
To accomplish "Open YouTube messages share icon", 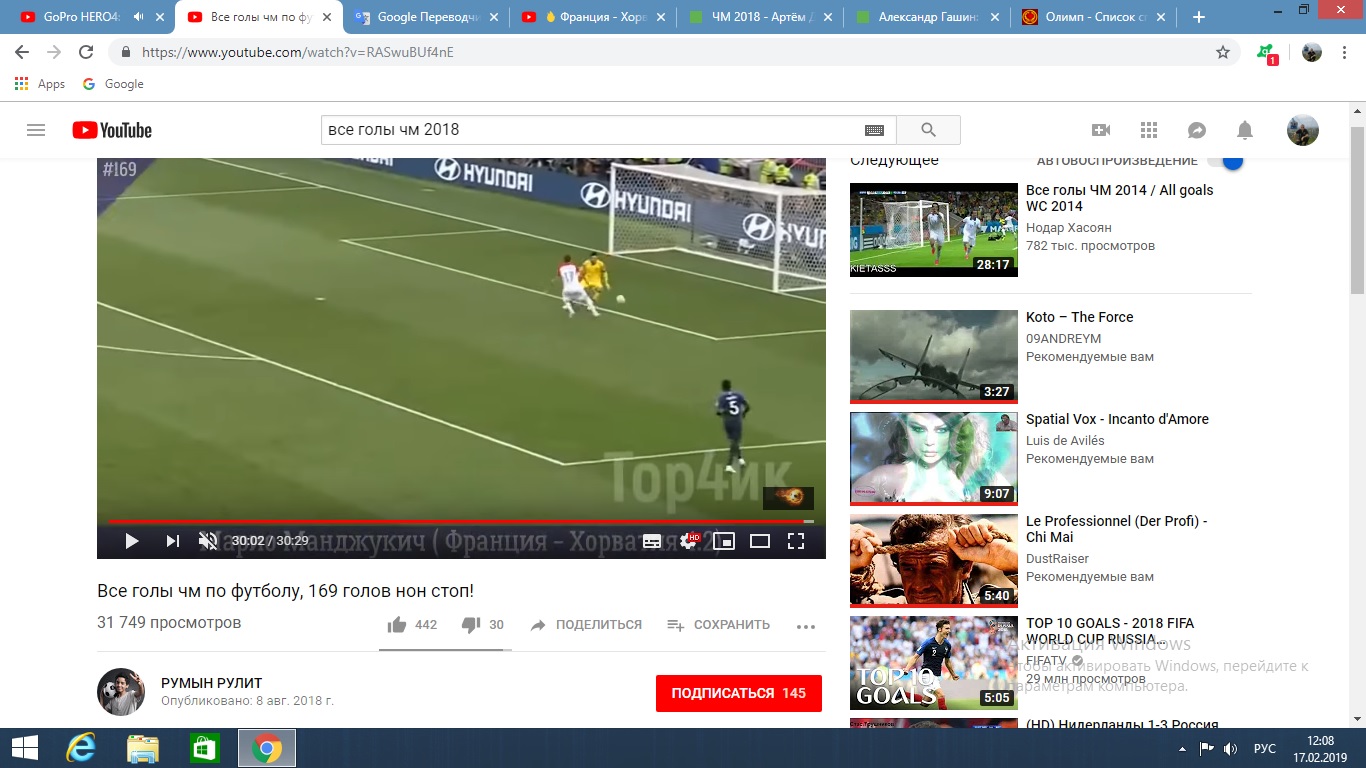I will click(x=1197, y=130).
